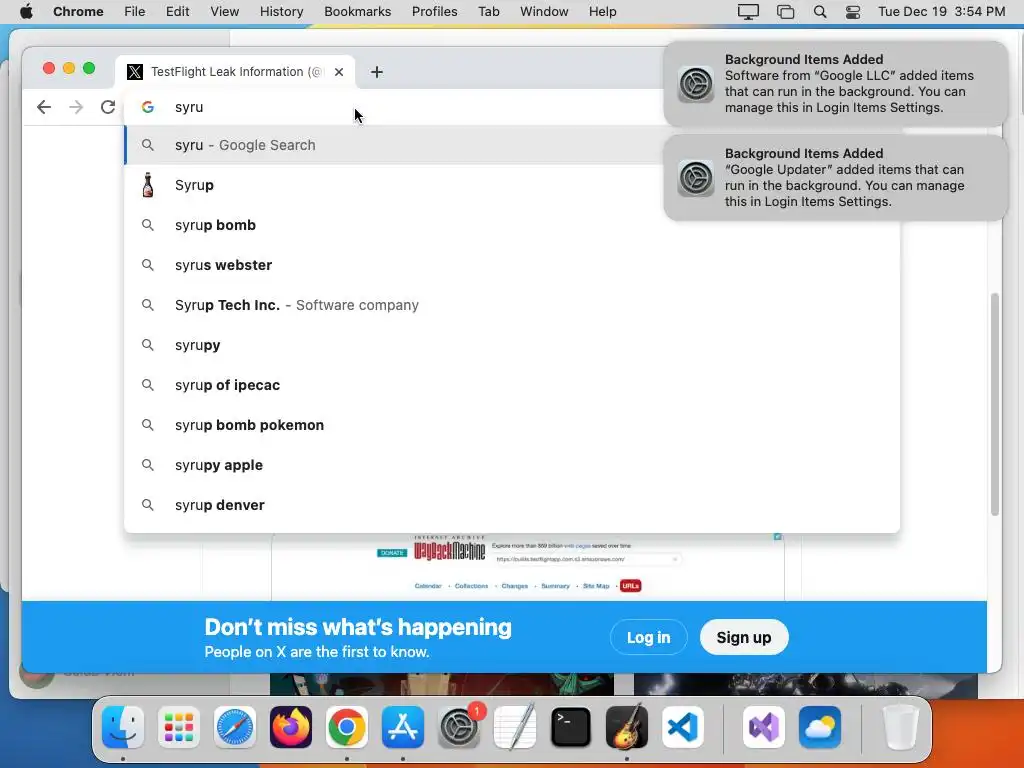Click the Chrome back arrow button

[44, 107]
